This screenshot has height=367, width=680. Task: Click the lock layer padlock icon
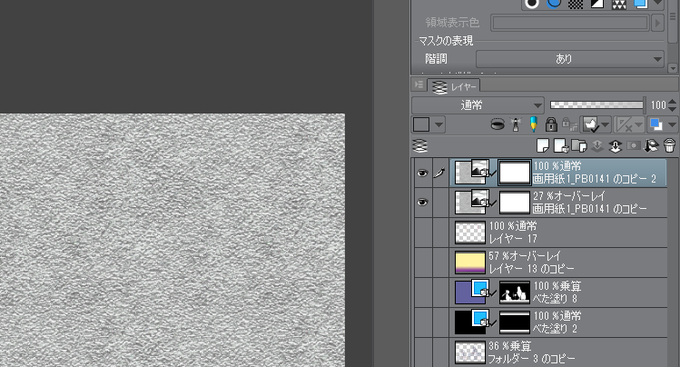[551, 125]
